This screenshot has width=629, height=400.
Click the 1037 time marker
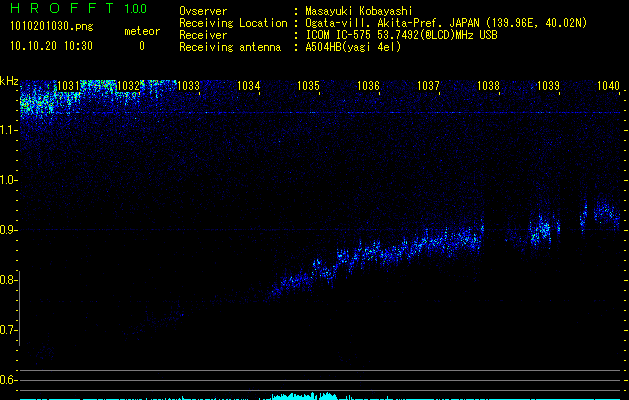(x=428, y=85)
